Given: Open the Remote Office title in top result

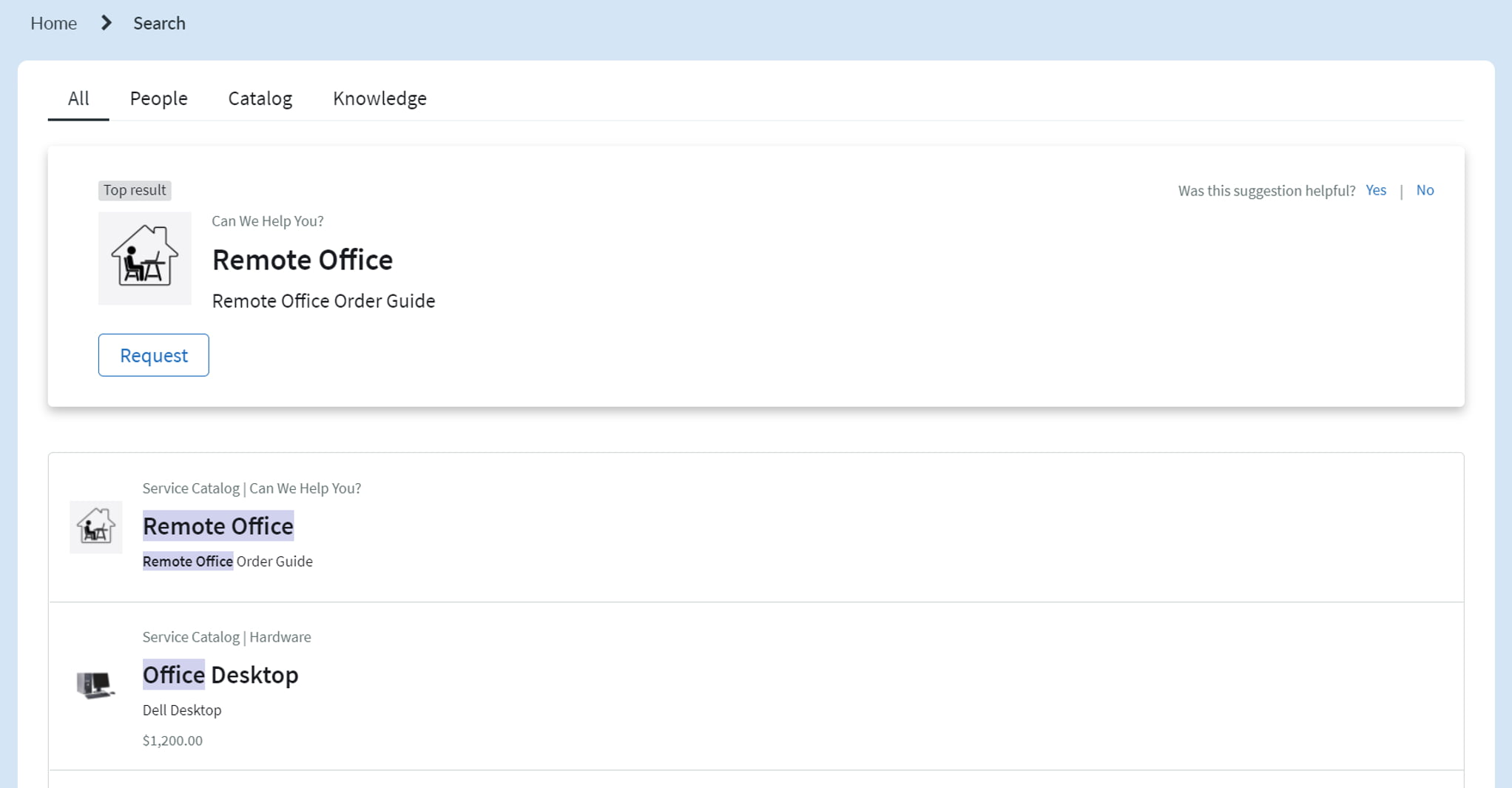Looking at the screenshot, I should coord(302,260).
